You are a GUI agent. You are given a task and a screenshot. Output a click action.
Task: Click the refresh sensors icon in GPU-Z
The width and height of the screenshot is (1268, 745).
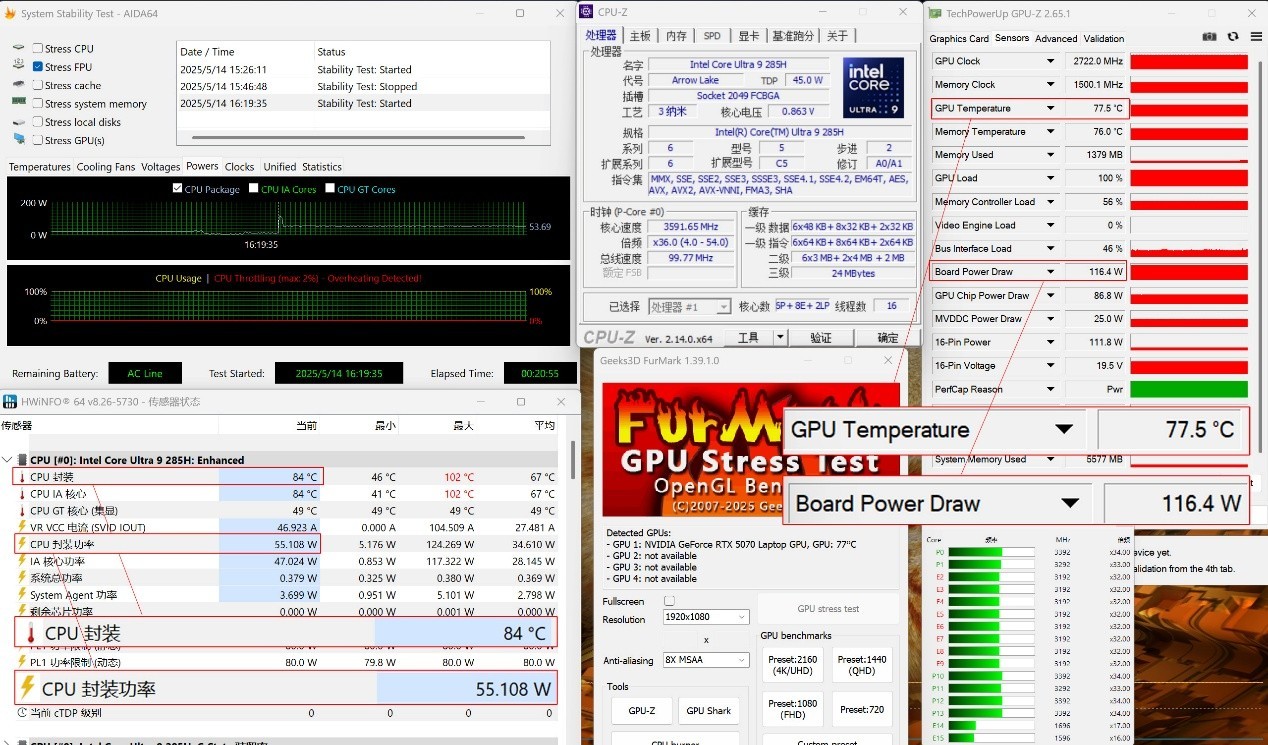coord(1232,36)
